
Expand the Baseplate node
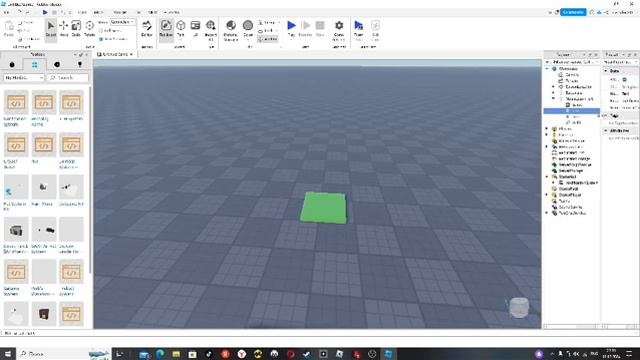tap(553, 93)
